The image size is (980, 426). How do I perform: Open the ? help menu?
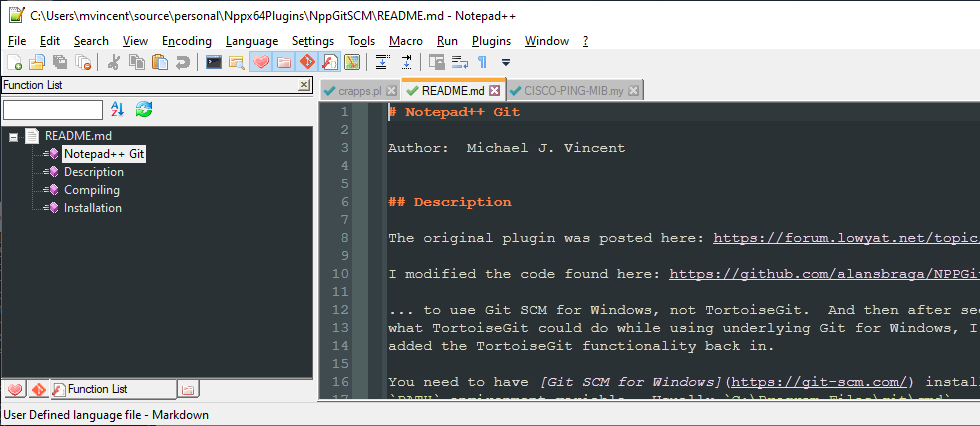click(586, 41)
